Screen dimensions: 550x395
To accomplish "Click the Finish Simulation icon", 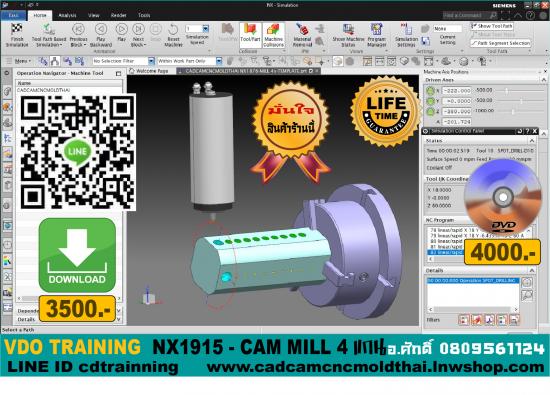I will click(x=16, y=35).
